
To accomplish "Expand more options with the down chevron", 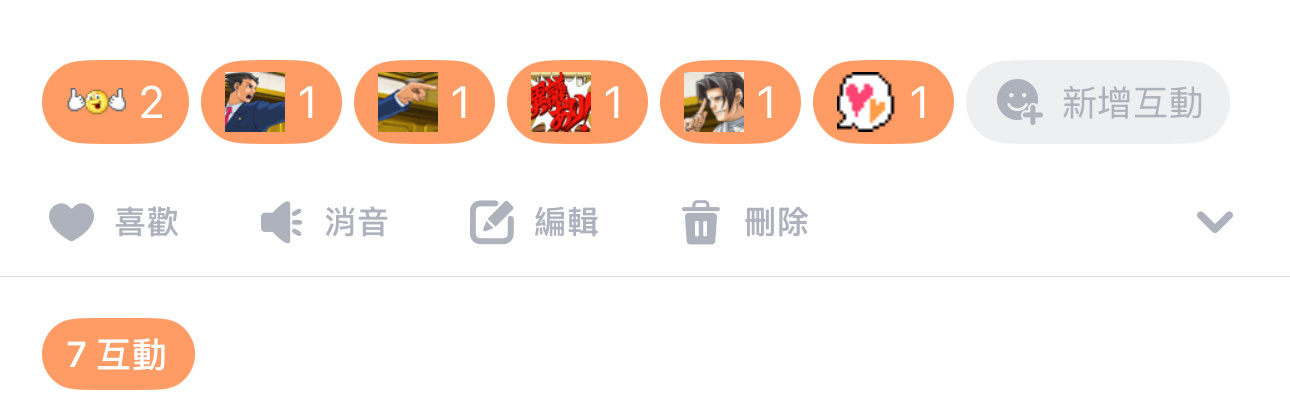I will 1215,222.
